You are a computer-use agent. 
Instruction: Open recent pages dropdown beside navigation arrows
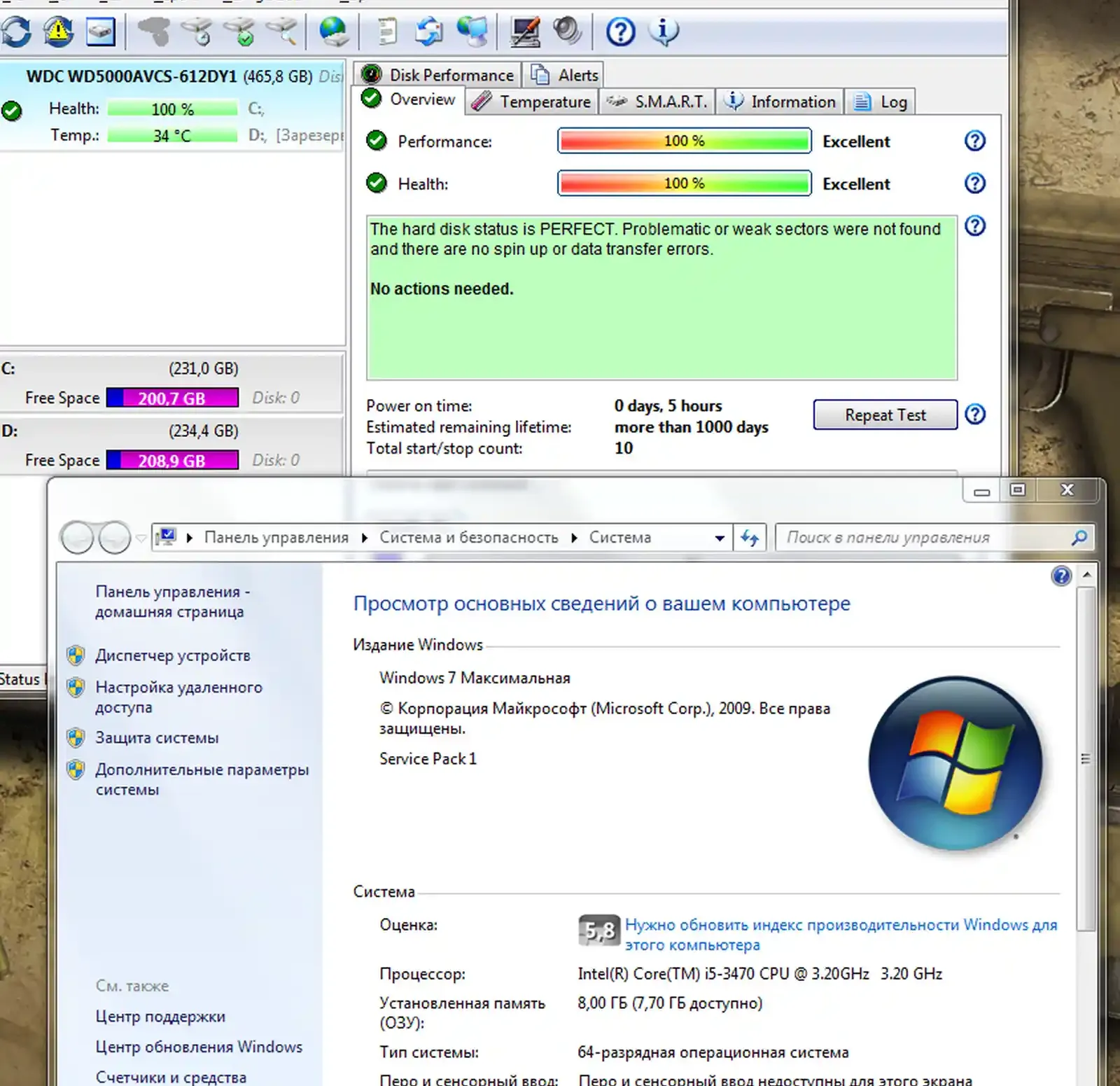141,538
